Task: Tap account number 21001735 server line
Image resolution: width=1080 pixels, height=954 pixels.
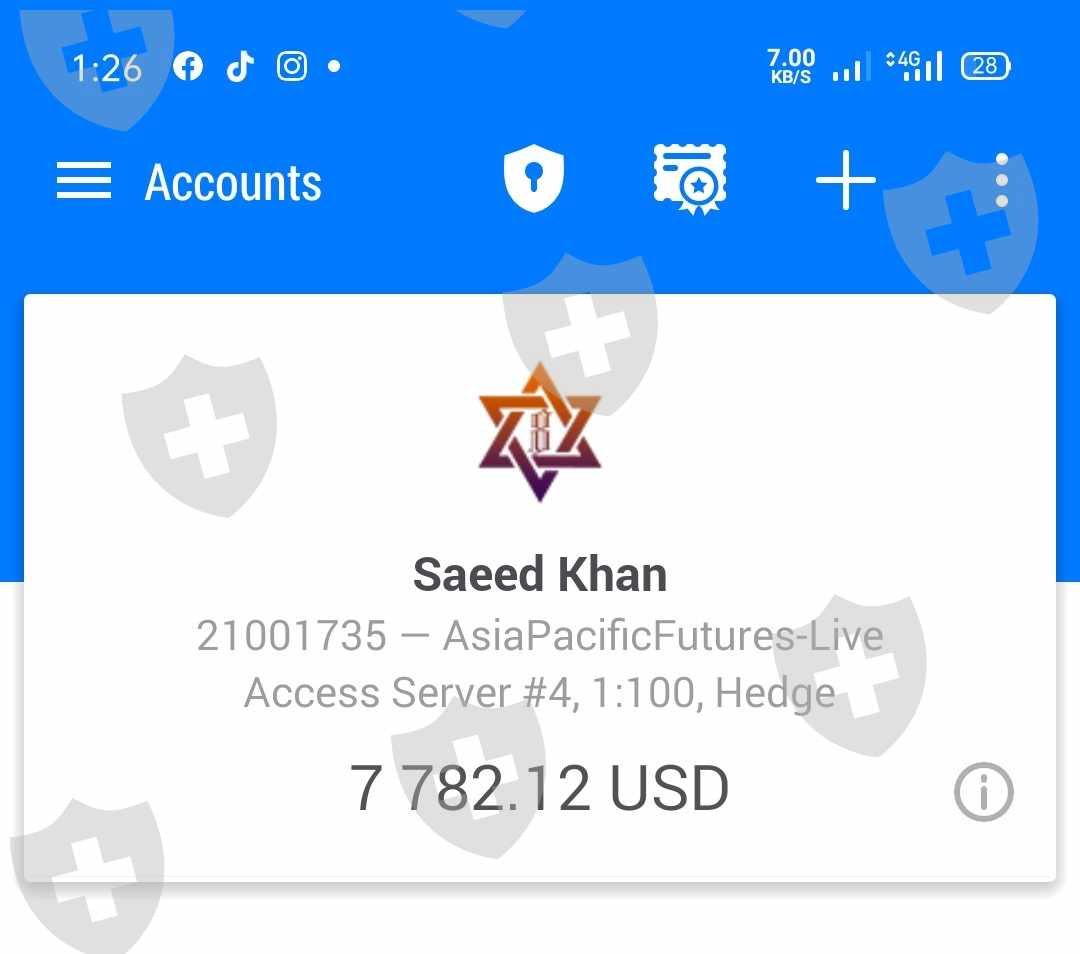Action: [x=540, y=635]
